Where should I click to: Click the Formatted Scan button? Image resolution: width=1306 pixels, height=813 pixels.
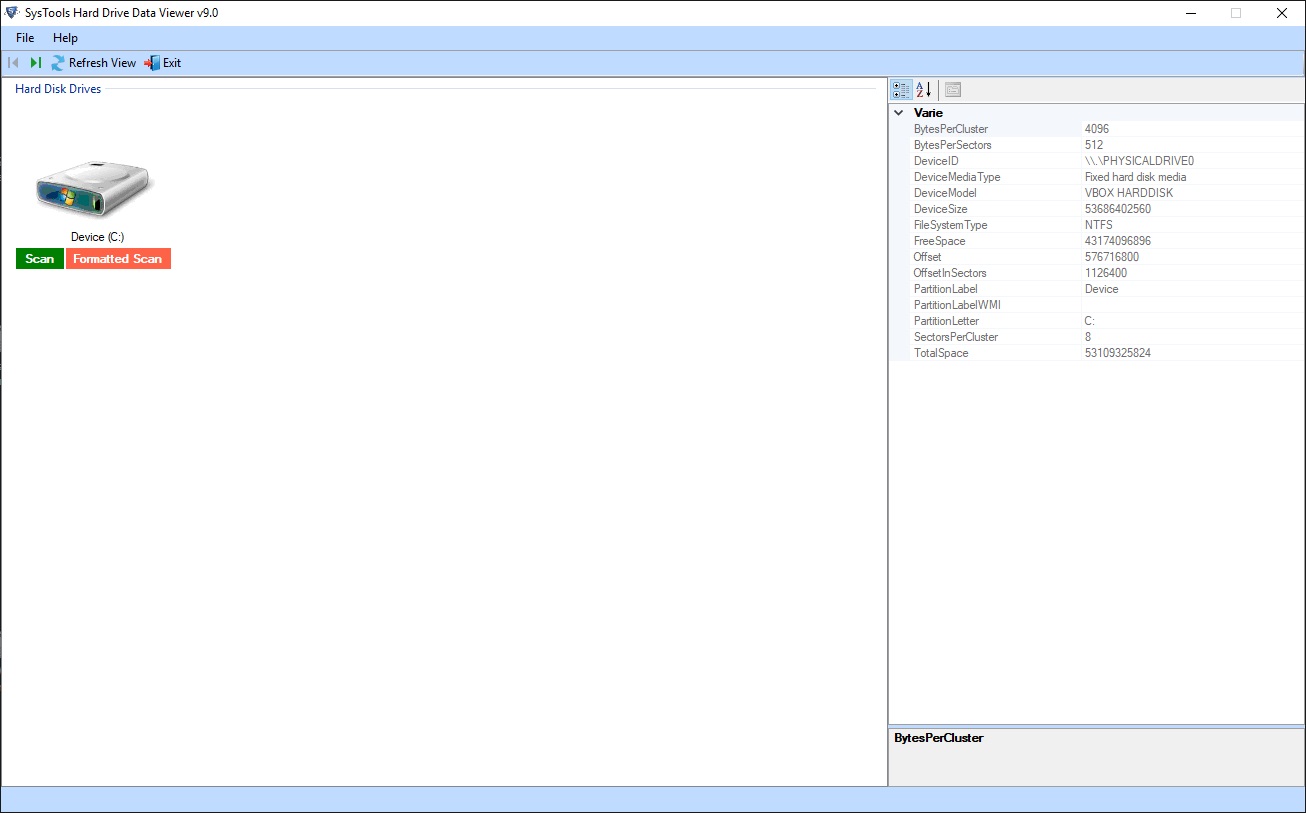tap(118, 259)
